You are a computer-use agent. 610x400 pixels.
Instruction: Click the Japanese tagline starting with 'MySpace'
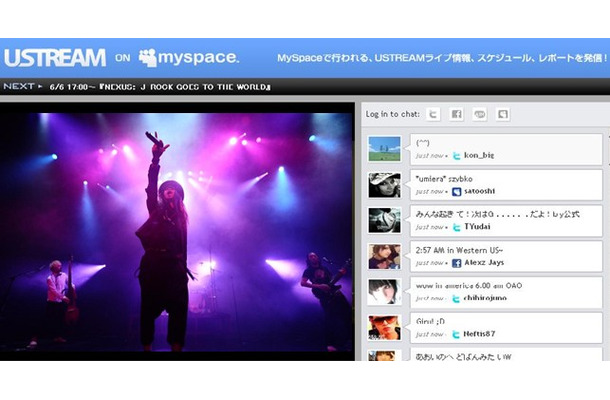(443, 58)
